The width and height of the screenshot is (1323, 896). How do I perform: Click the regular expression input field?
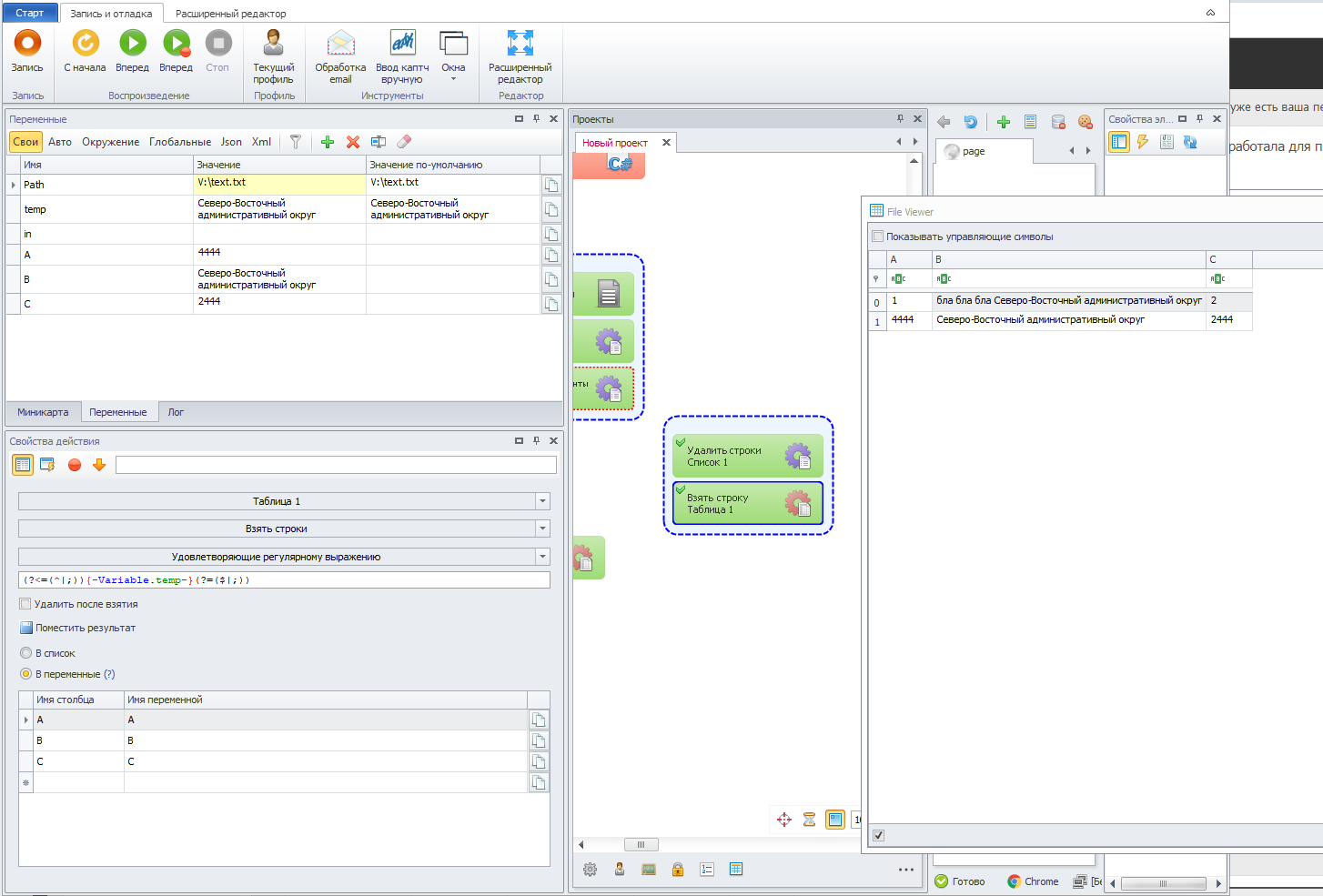(x=284, y=580)
